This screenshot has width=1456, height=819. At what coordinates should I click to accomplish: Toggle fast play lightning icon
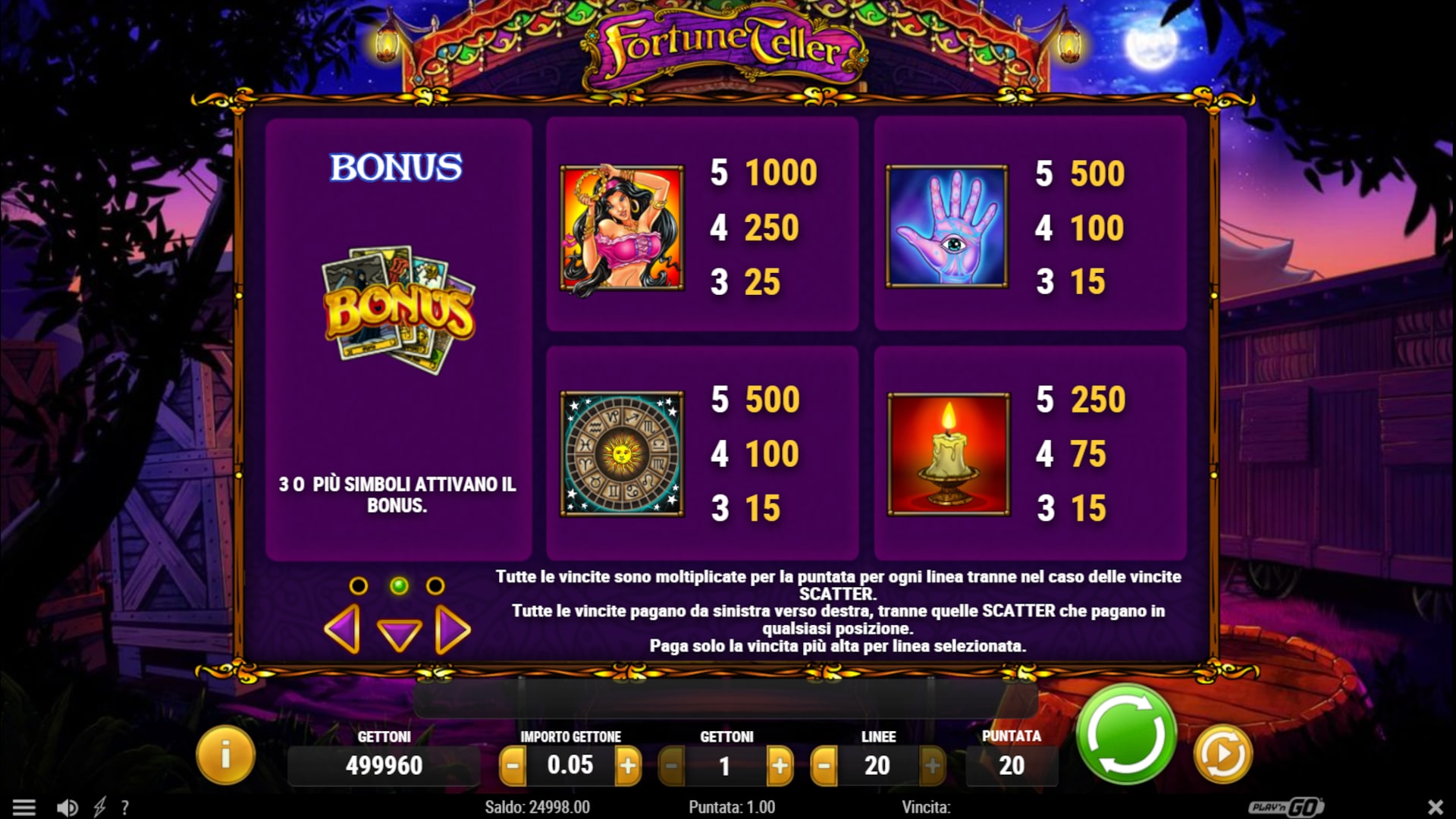click(x=99, y=808)
